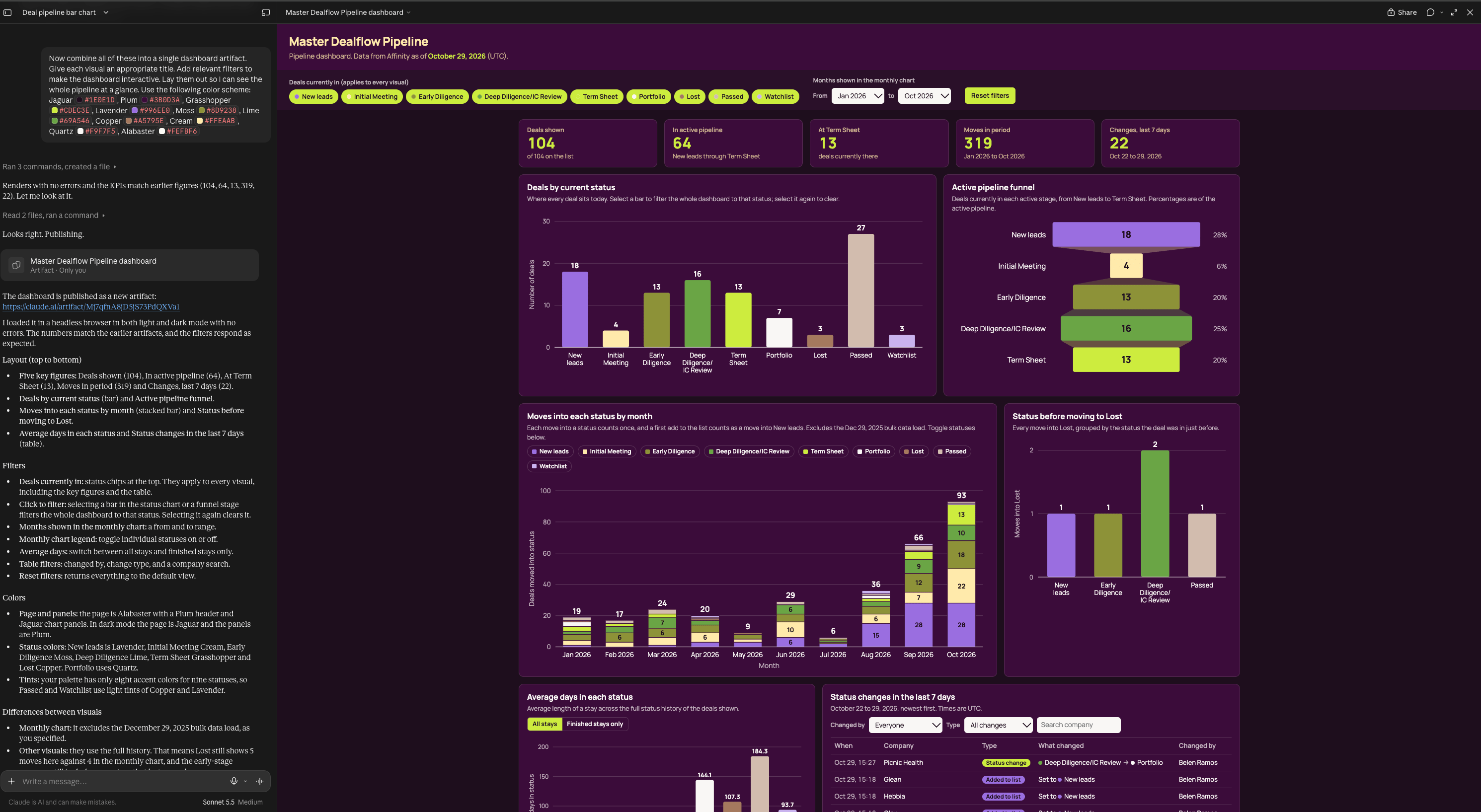Screen dimensions: 1481x812
Task: Click the New leads funnel stage 18
Action: point(1126,234)
